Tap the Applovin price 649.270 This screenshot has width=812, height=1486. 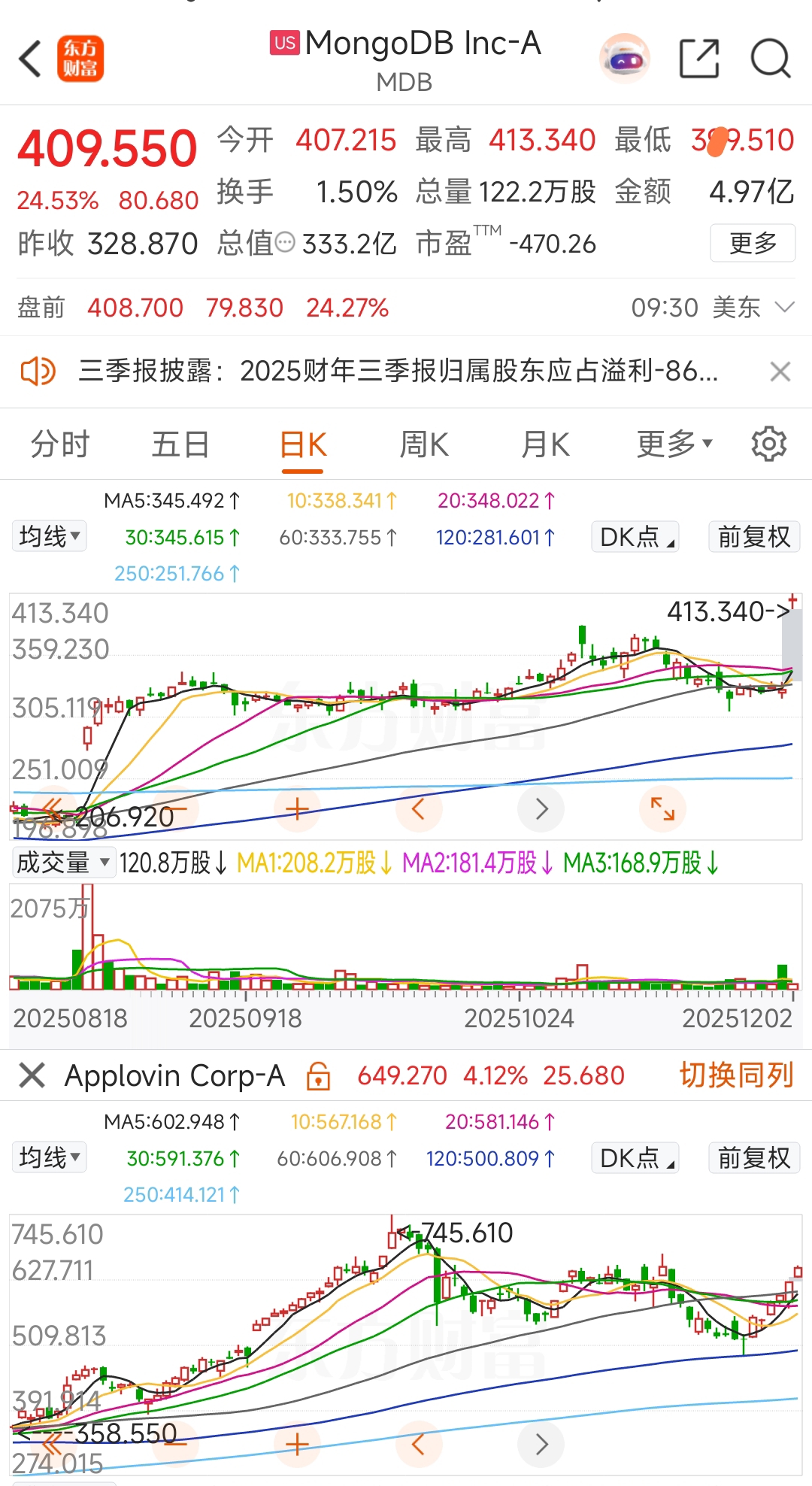click(x=402, y=1076)
